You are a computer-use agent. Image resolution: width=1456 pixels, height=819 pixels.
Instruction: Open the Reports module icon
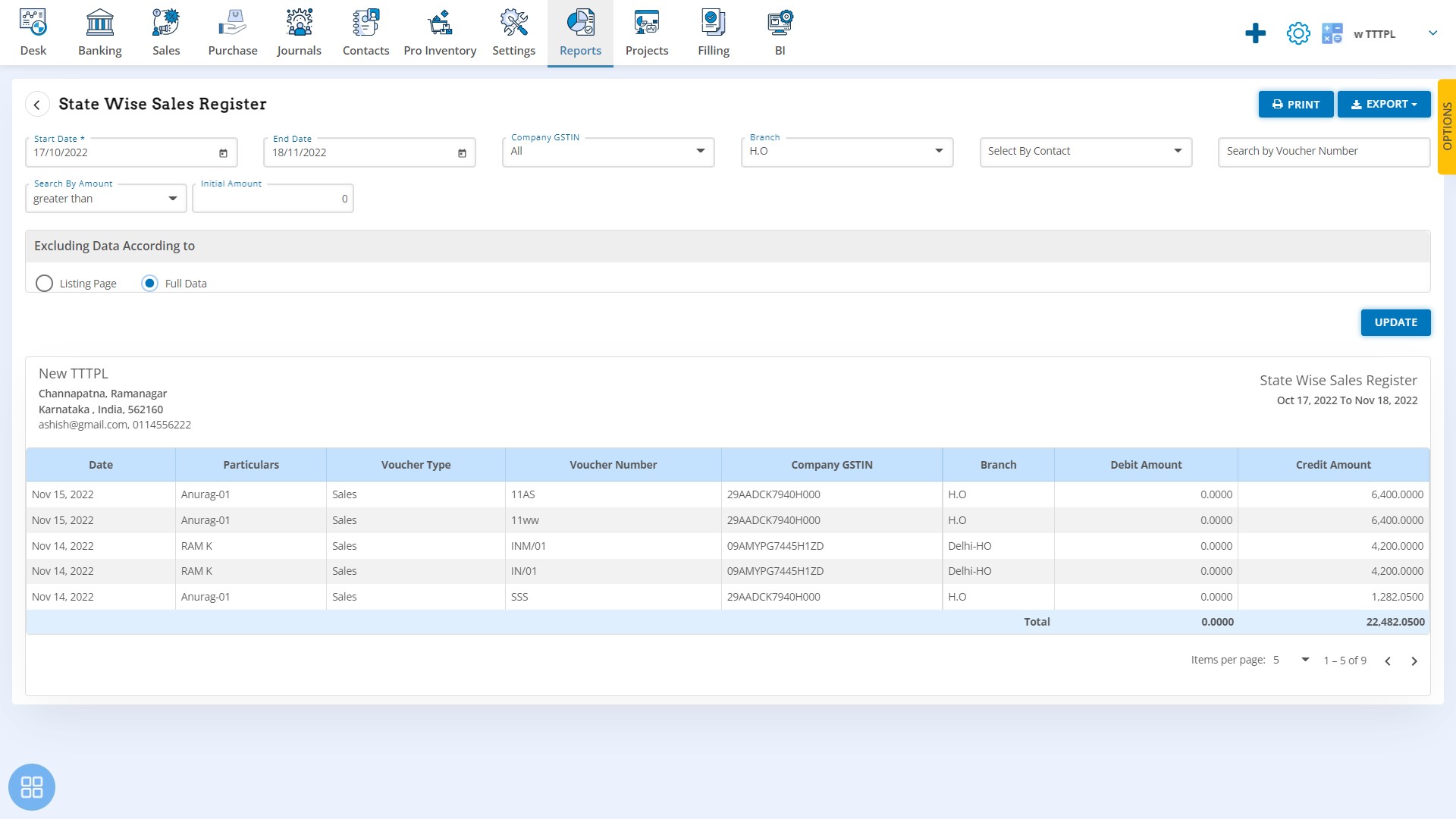pos(580,33)
